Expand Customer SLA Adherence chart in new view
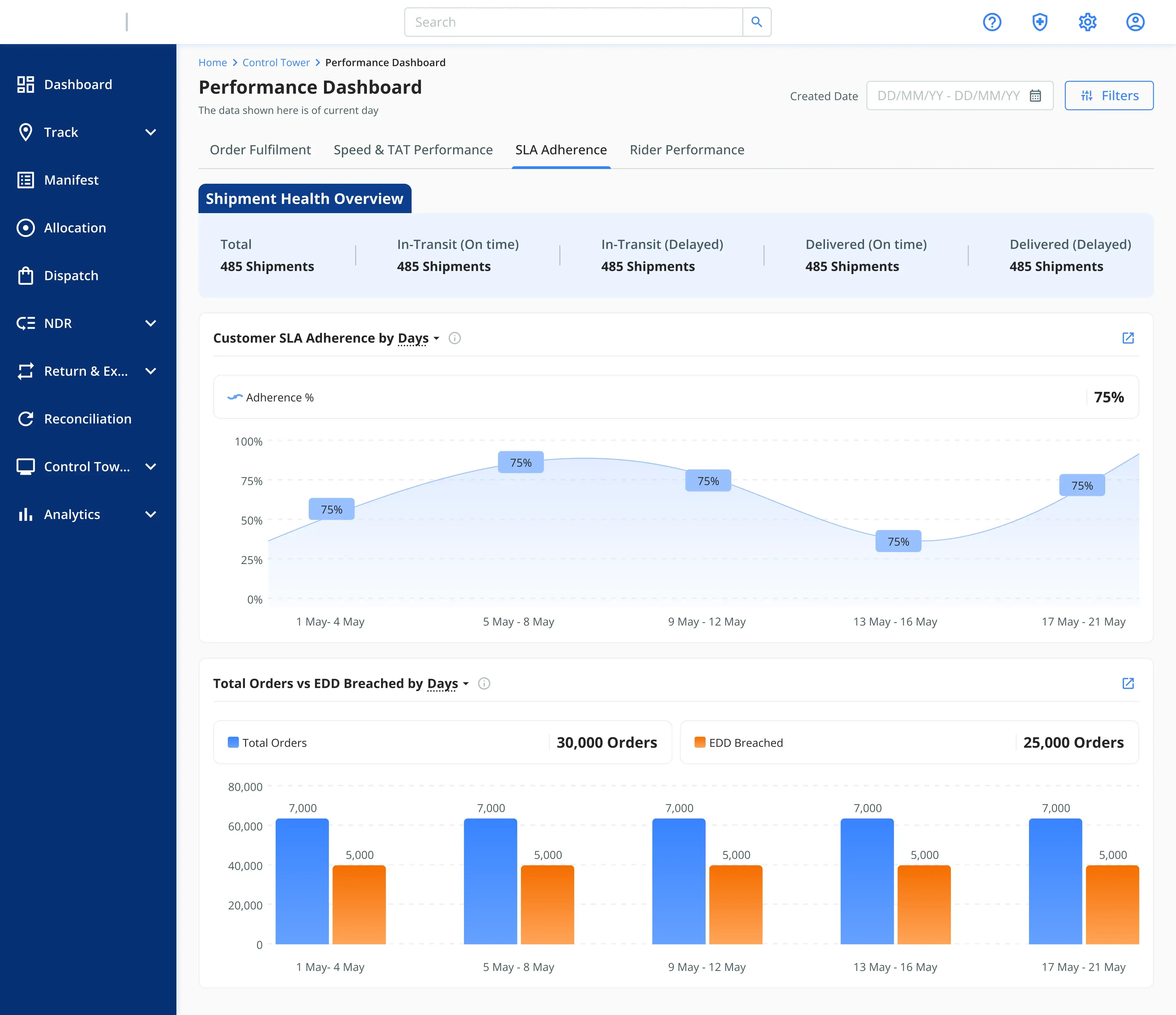 pos(1128,338)
